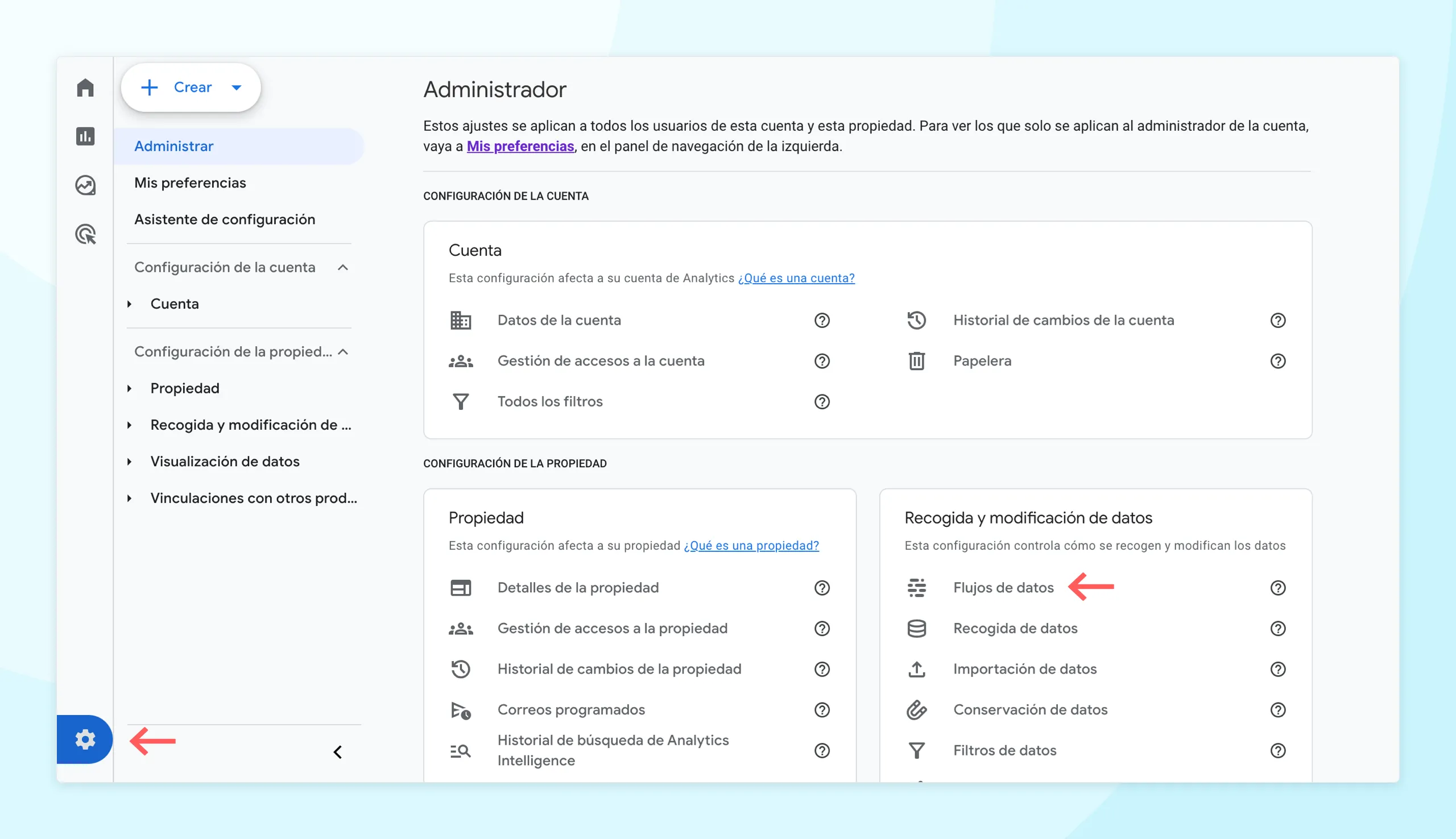Click the collapse sidebar arrow
The image size is (1456, 839).
[x=337, y=752]
